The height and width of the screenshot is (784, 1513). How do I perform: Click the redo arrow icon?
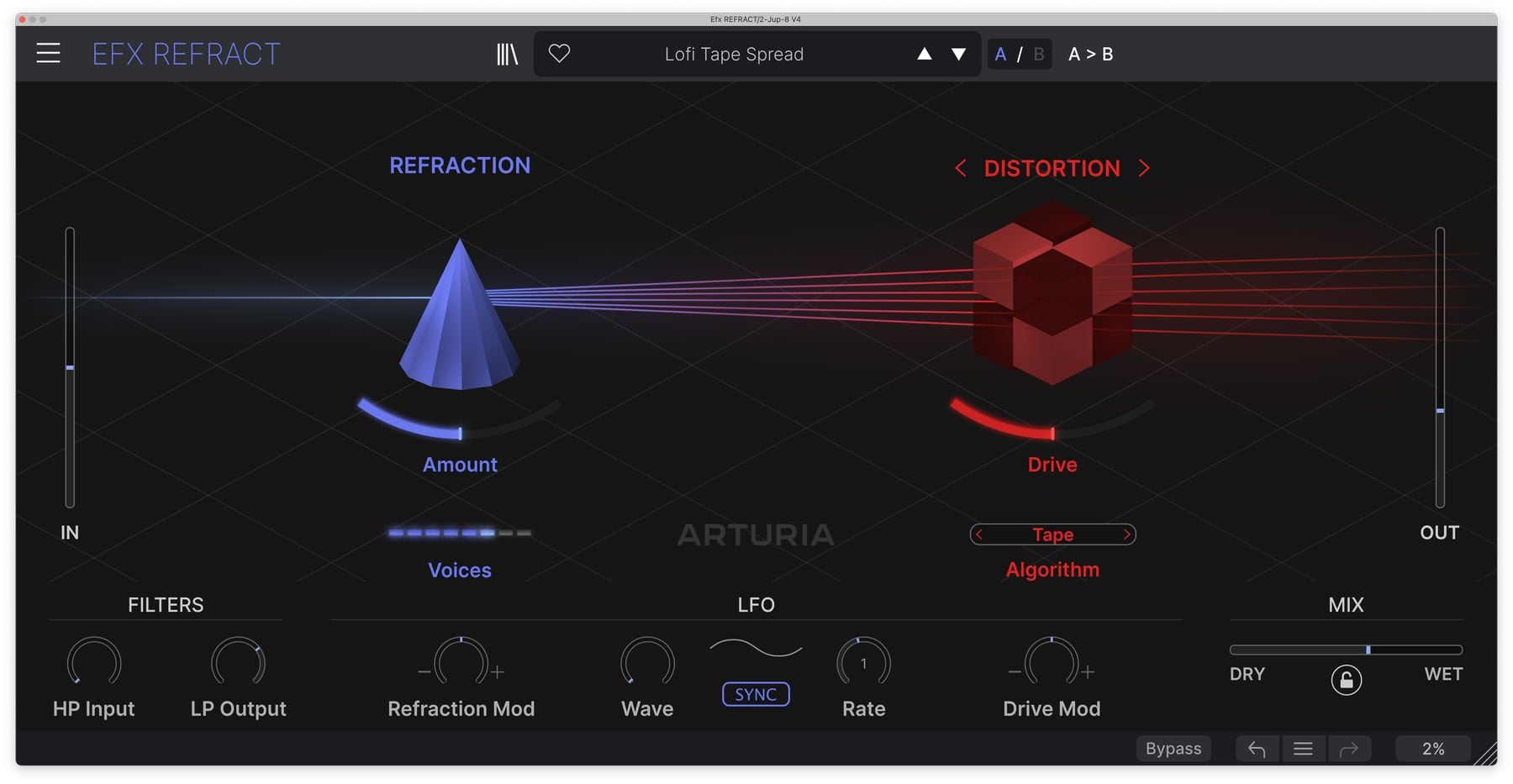(1348, 749)
